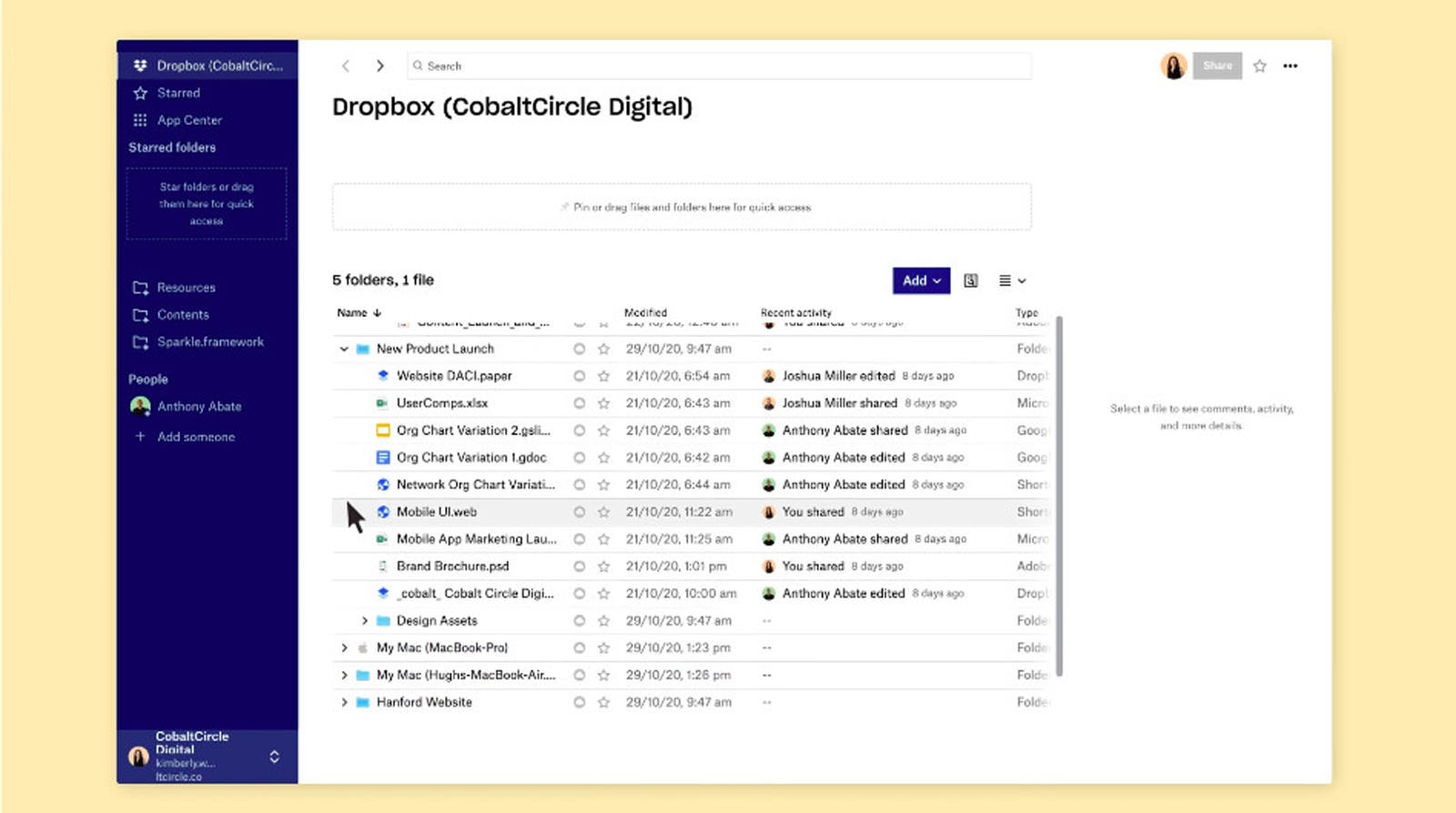Screen dimensions: 1456x813
Task: Collapse the New Product Launch folder
Action: 344,349
